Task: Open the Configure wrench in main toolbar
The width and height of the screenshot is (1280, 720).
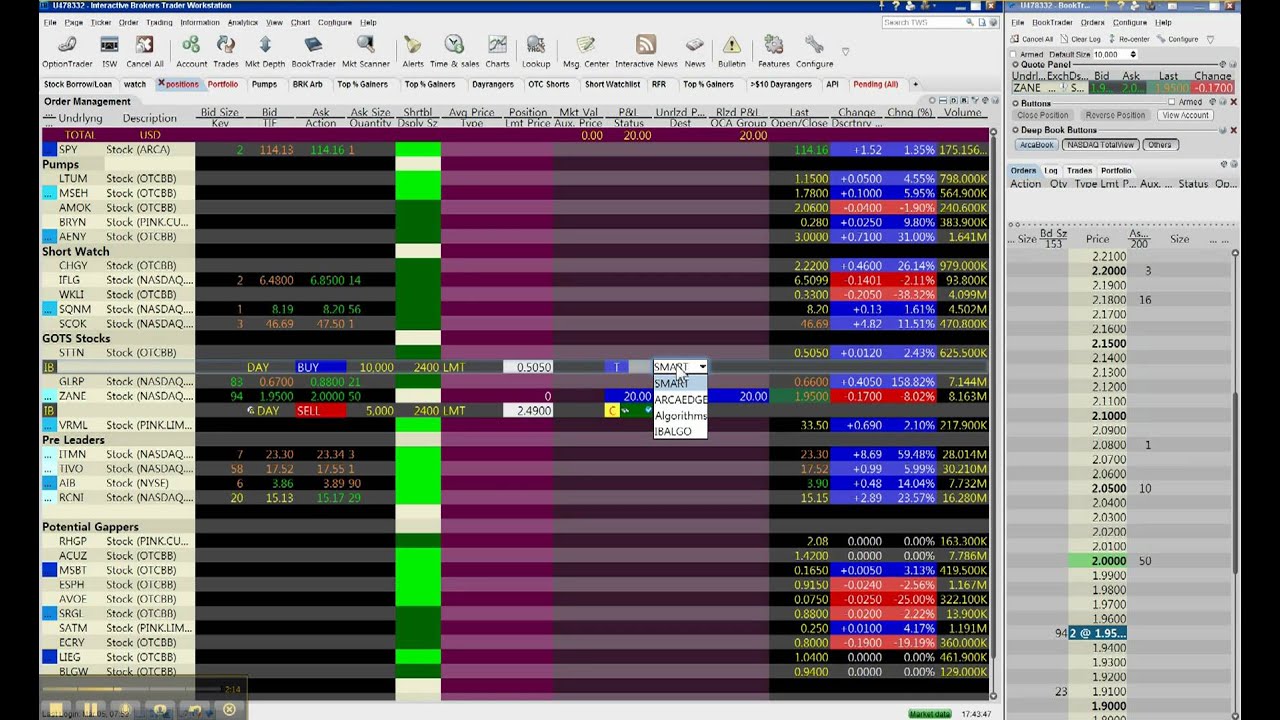Action: [814, 51]
